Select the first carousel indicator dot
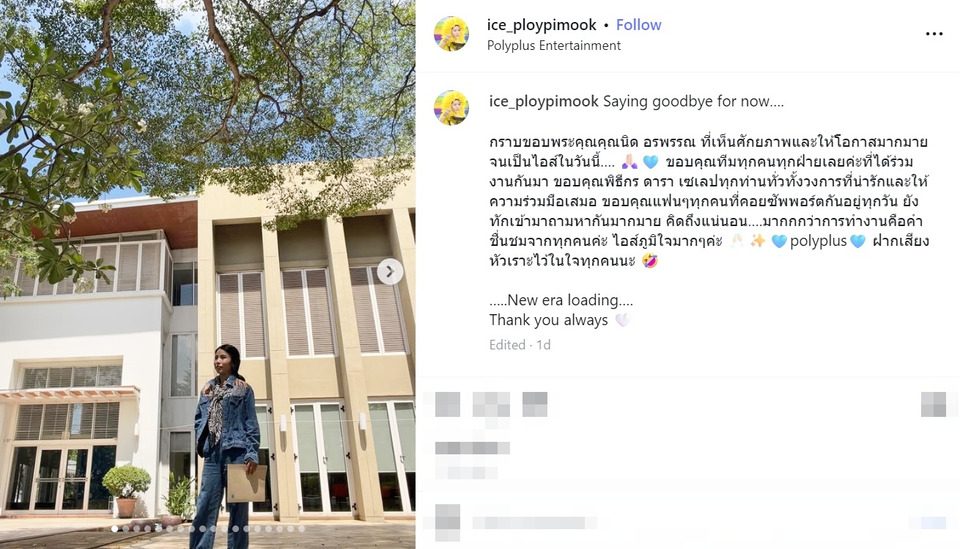 [x=114, y=529]
